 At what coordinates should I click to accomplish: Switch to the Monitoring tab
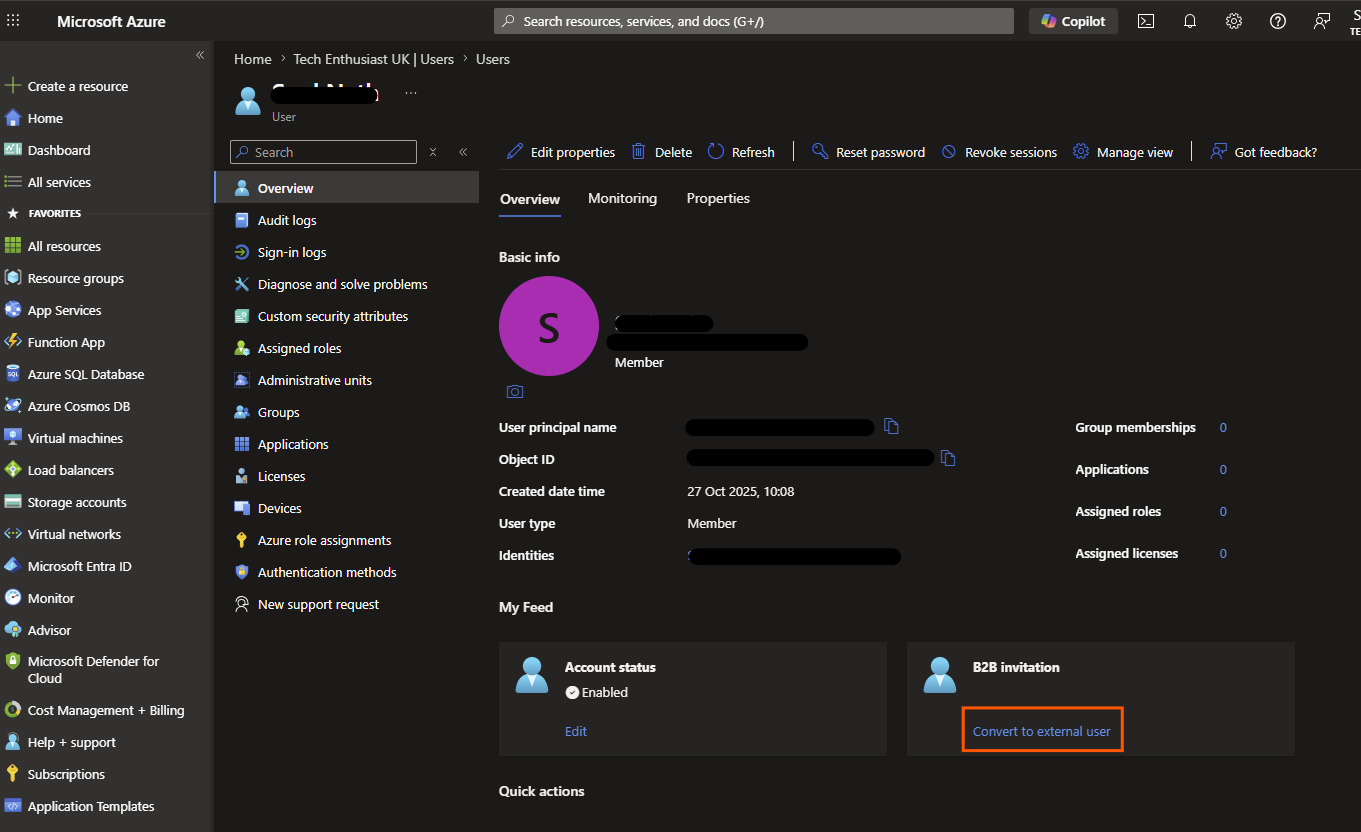point(622,198)
